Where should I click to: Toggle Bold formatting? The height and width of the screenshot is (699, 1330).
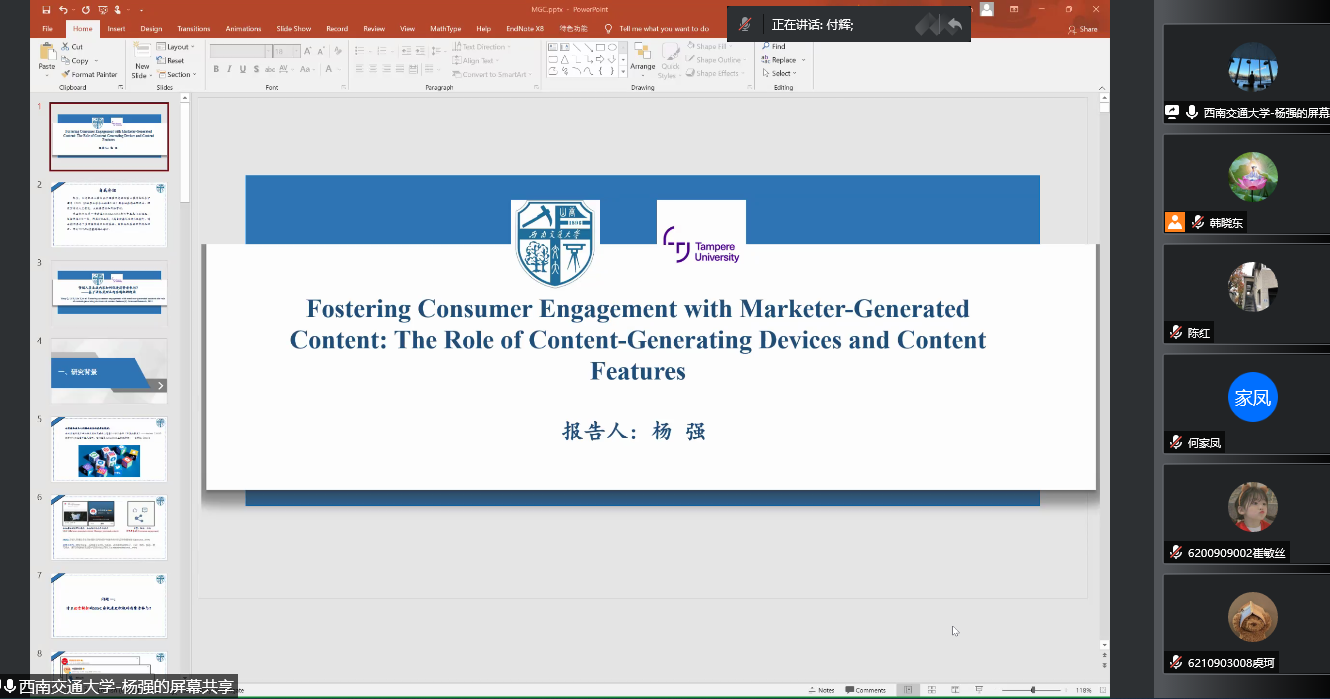[216, 69]
